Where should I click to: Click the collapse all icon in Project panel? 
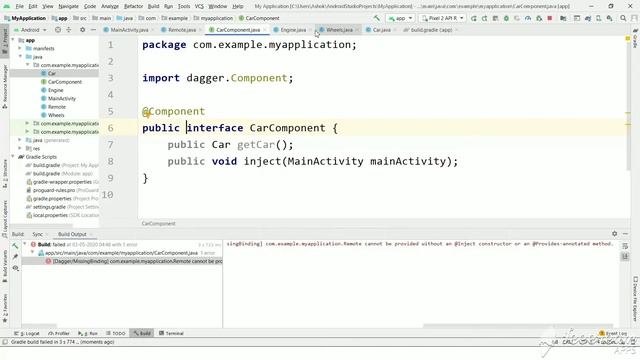coord(69,30)
